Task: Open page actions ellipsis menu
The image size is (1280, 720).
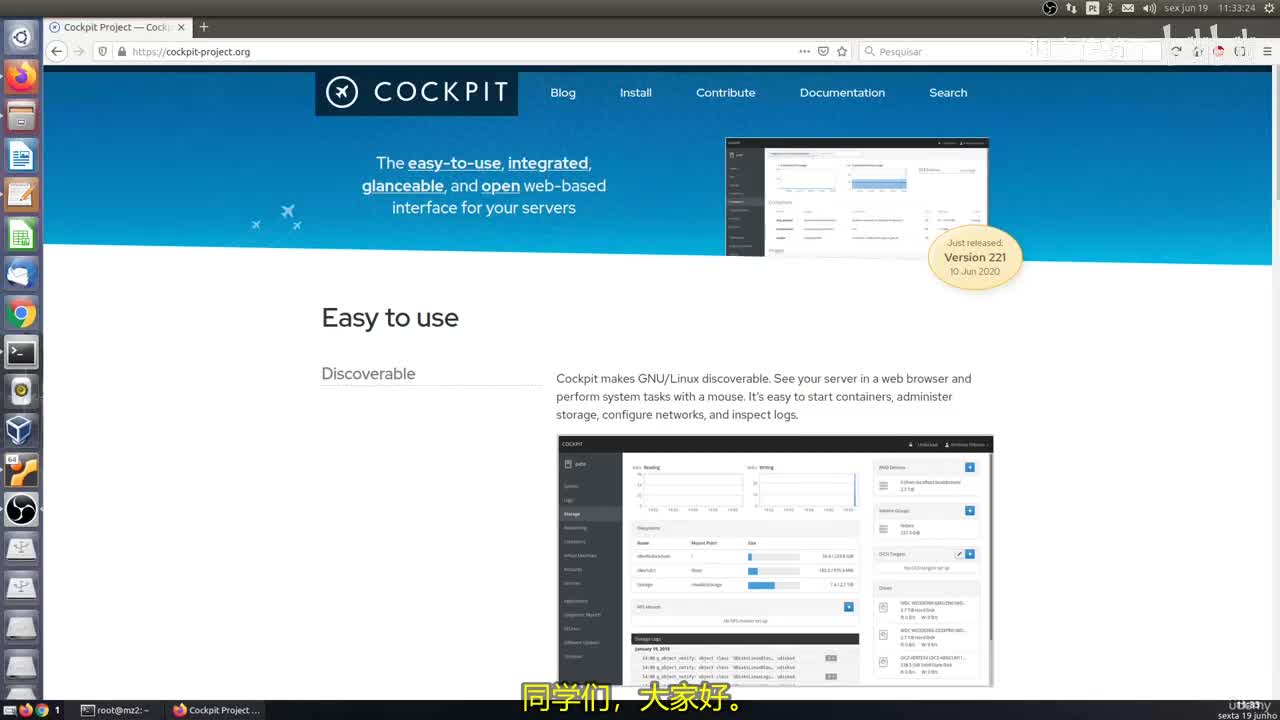Action: pyautogui.click(x=804, y=51)
